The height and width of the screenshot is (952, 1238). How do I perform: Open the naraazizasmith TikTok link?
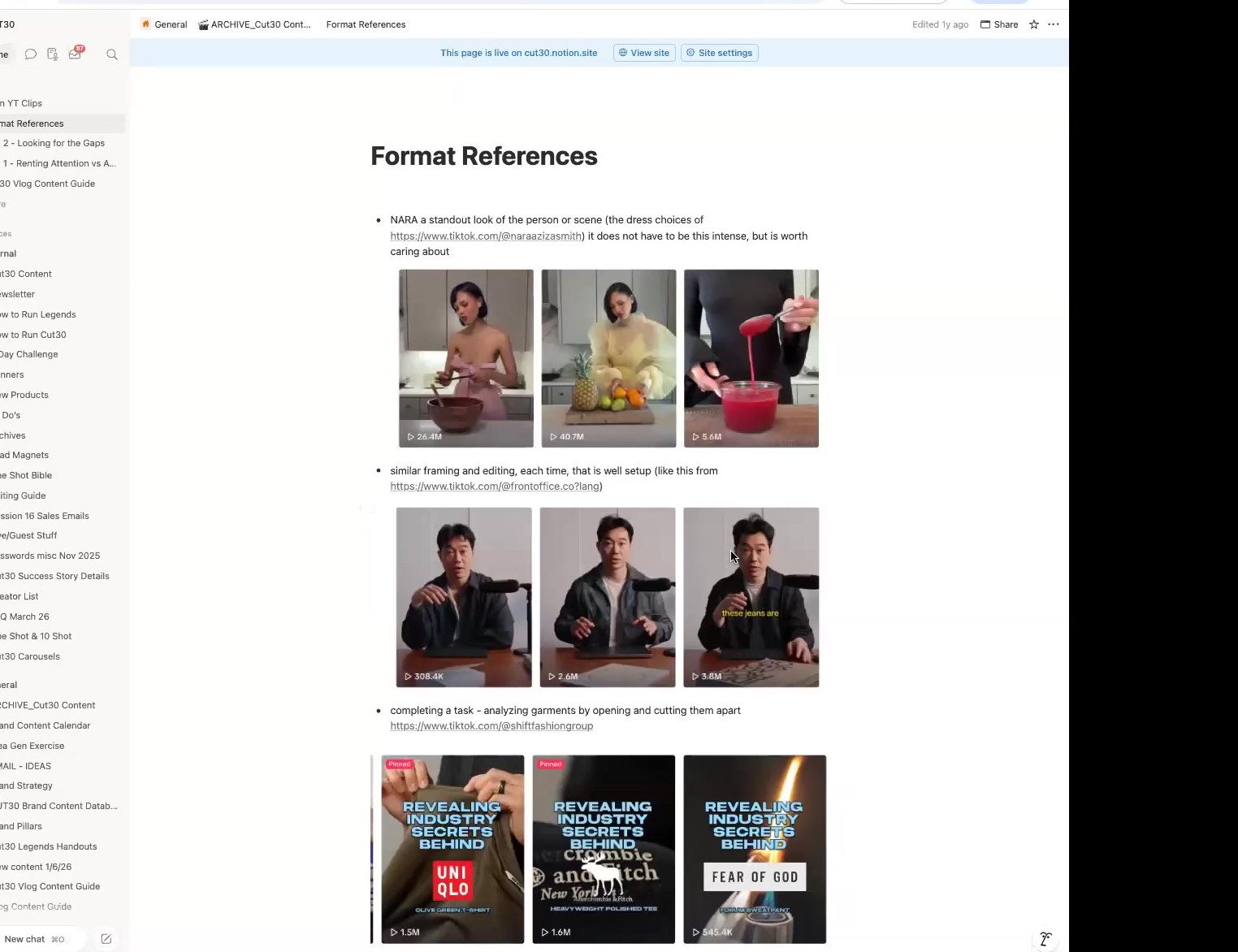point(486,236)
